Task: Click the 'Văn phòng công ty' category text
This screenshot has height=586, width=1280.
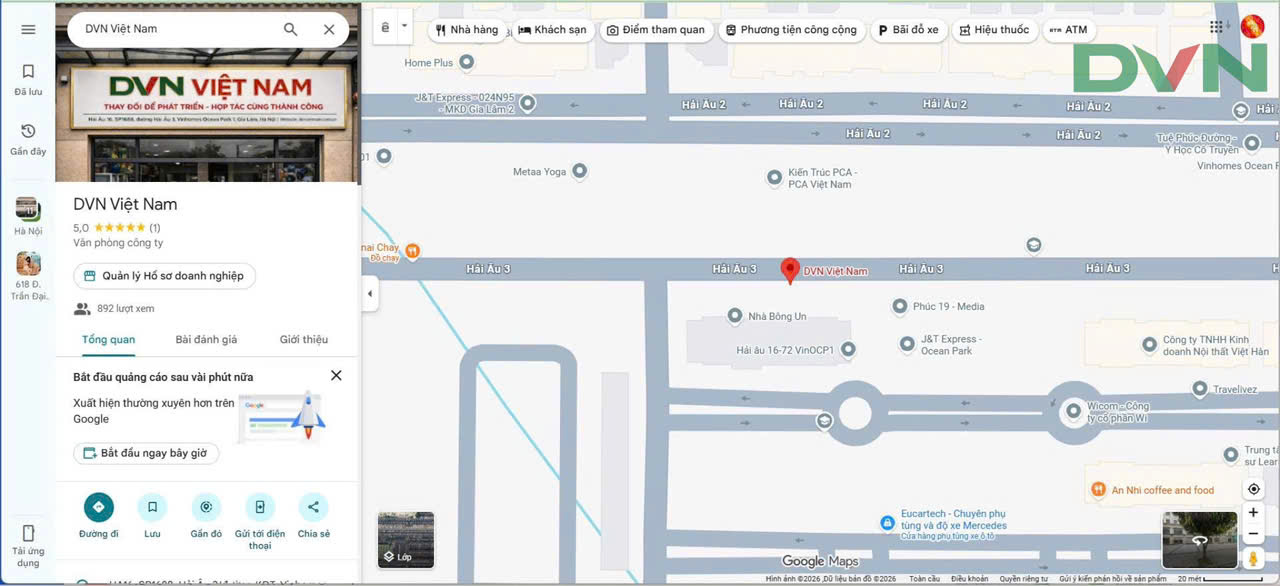Action: click(x=118, y=243)
